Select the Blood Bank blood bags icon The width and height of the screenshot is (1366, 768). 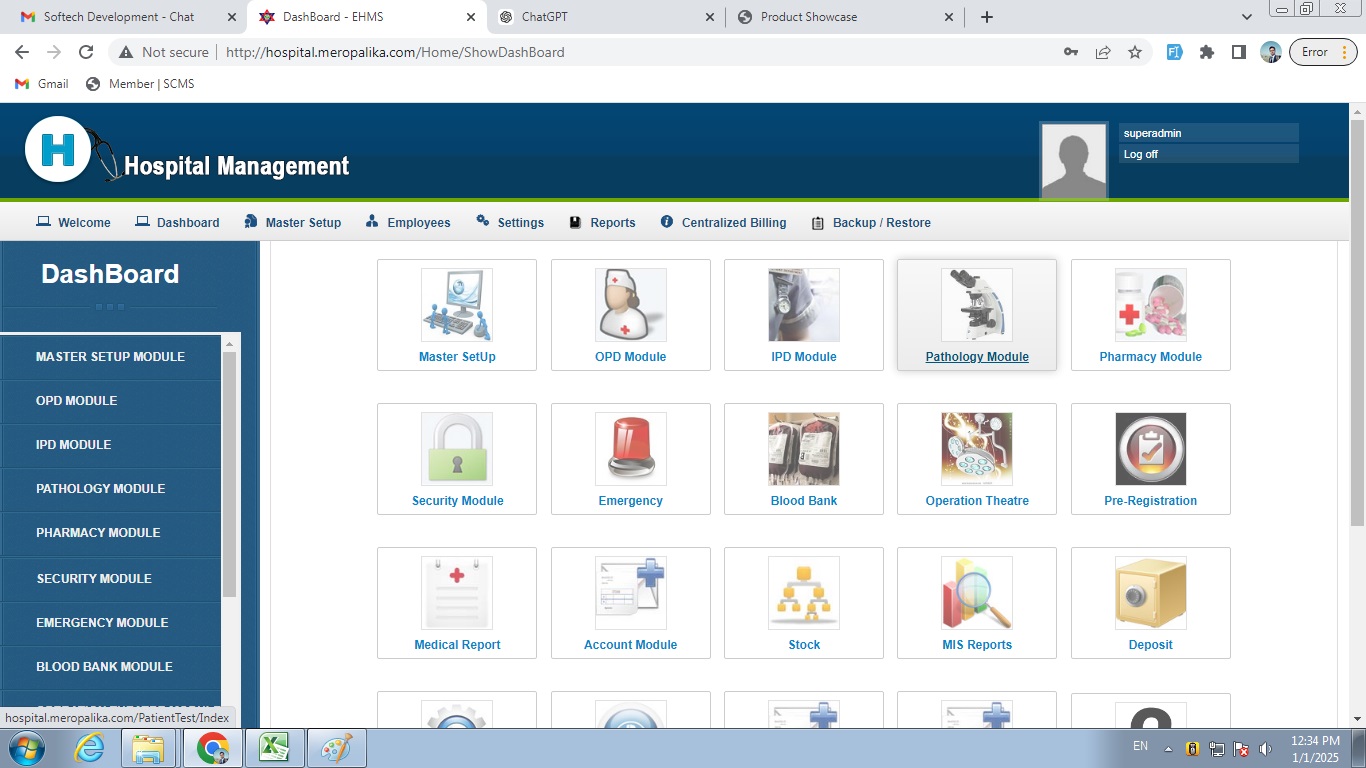[x=803, y=449]
